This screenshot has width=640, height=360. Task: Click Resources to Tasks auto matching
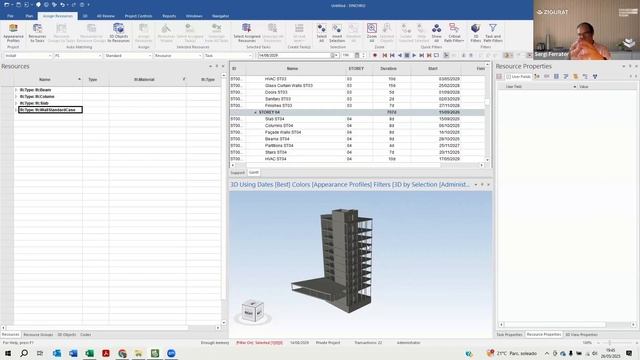pos(37,33)
